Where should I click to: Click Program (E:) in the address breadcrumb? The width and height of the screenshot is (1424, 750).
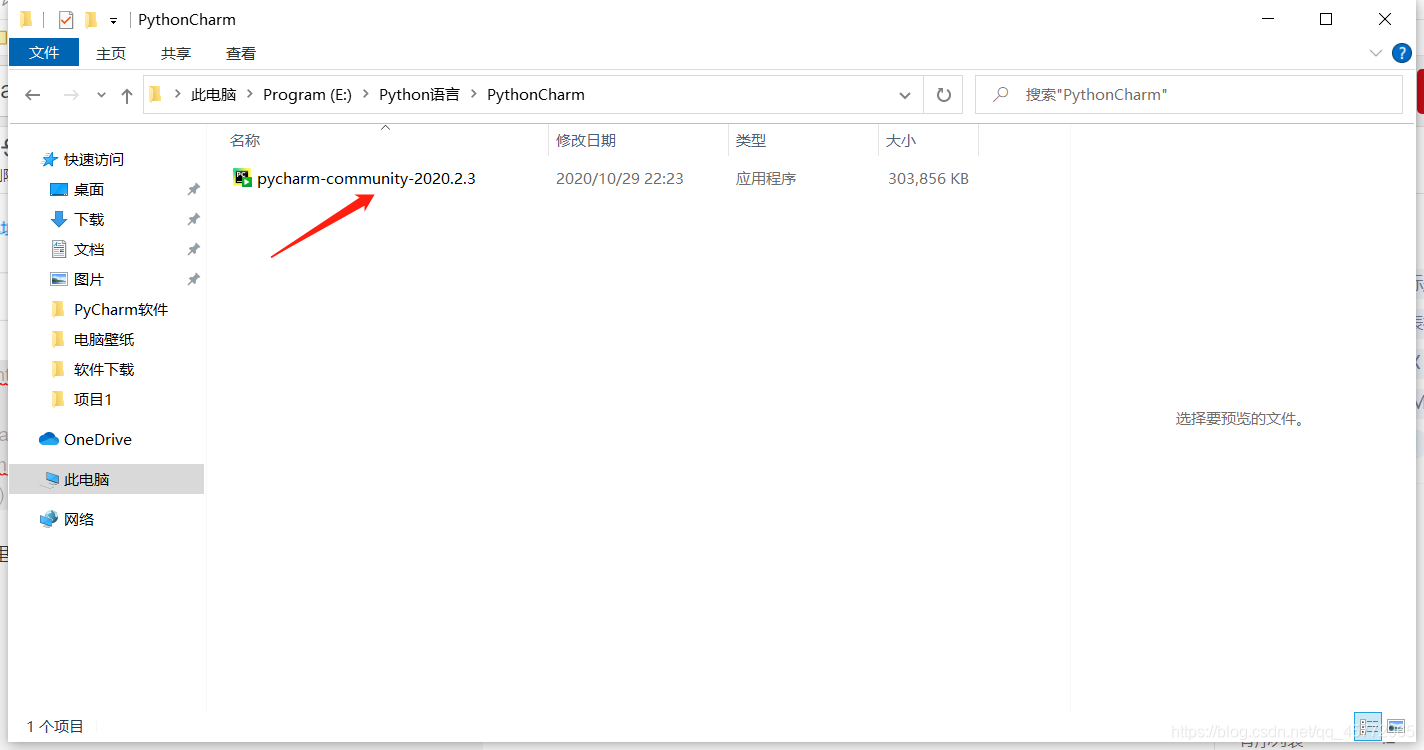click(x=307, y=95)
